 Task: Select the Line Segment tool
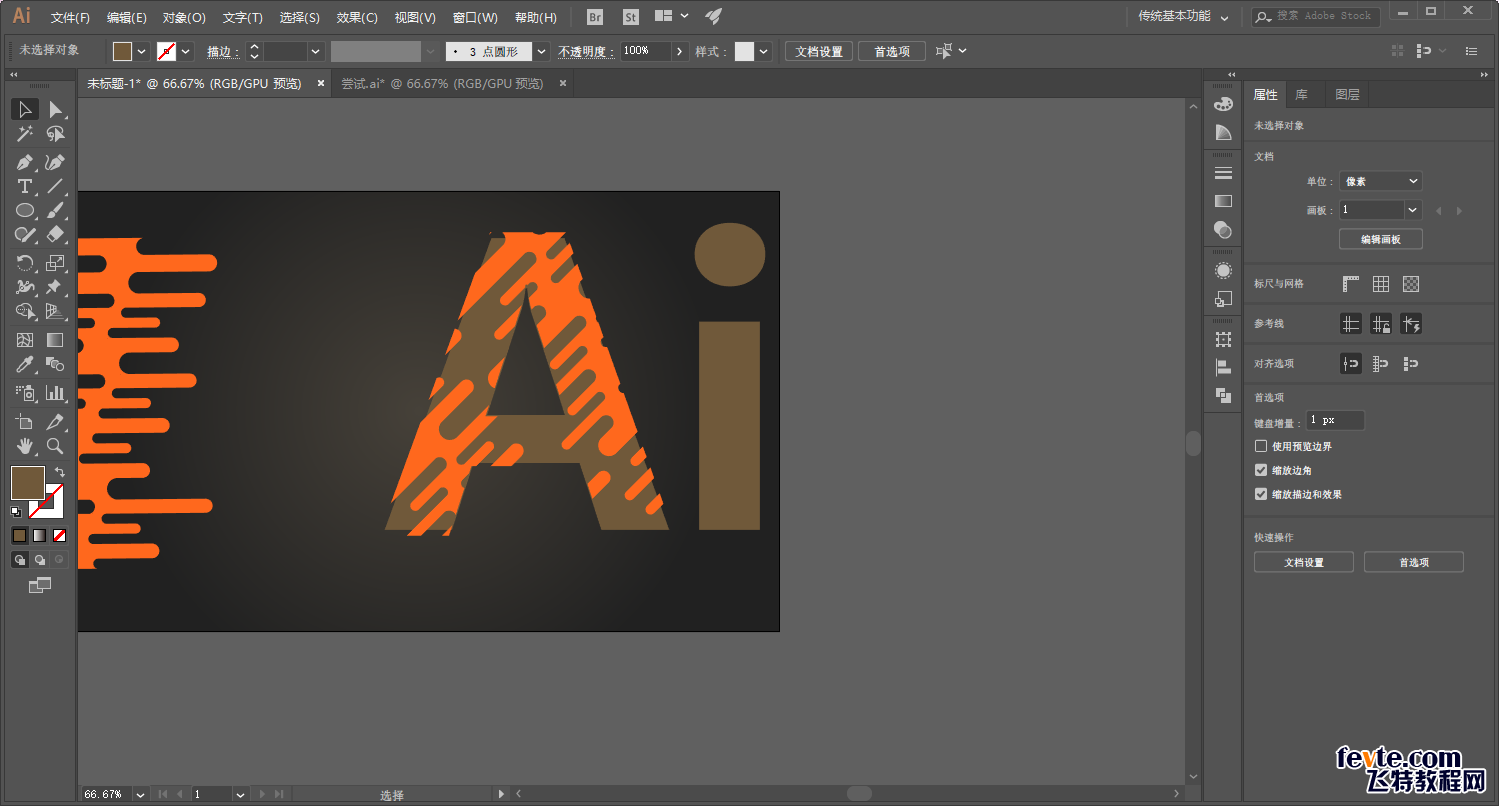(55, 186)
